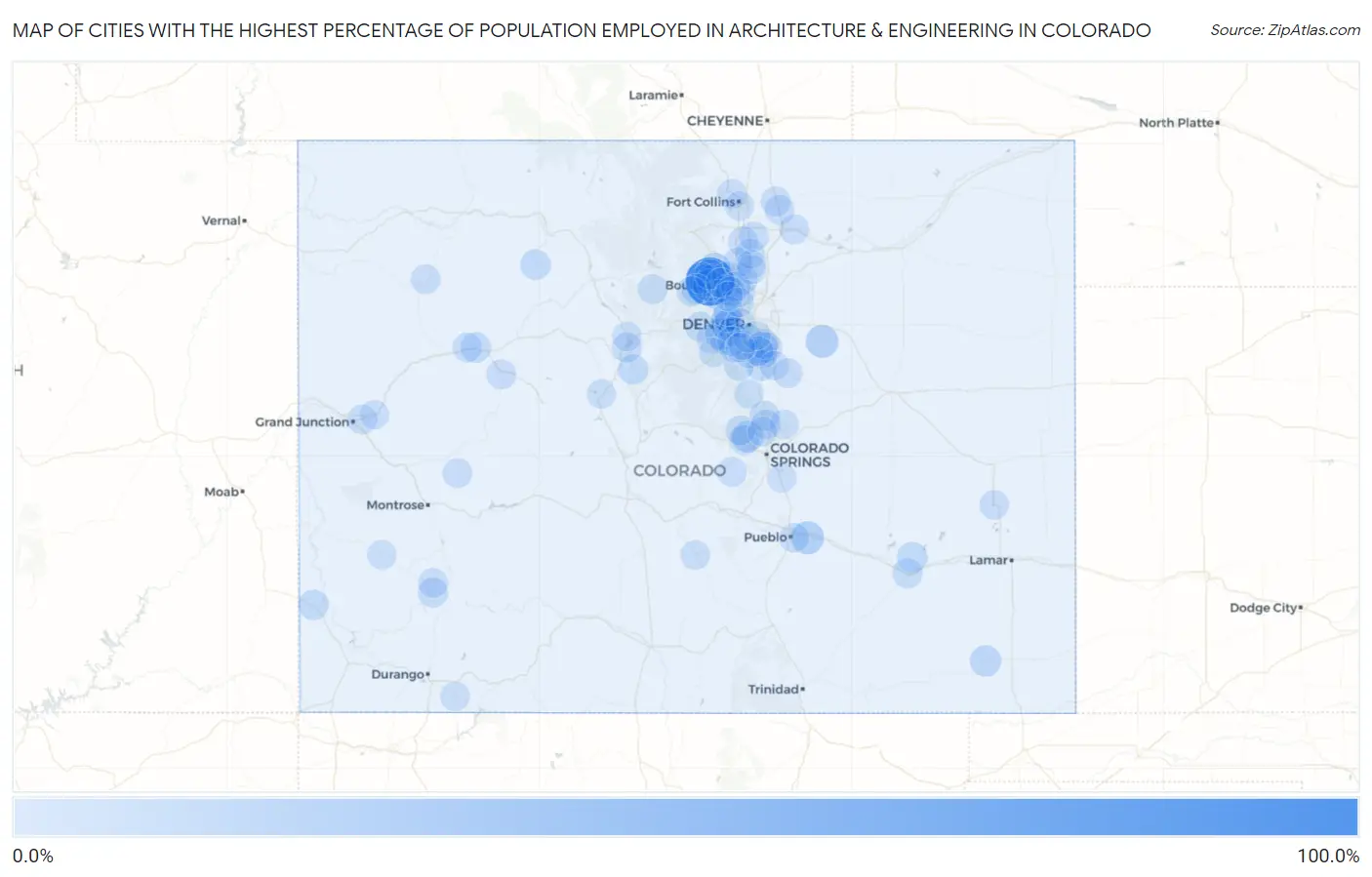Image resolution: width=1372 pixels, height=877 pixels.
Task: Click the 0.0% legend minimum label
Action: click(x=33, y=857)
